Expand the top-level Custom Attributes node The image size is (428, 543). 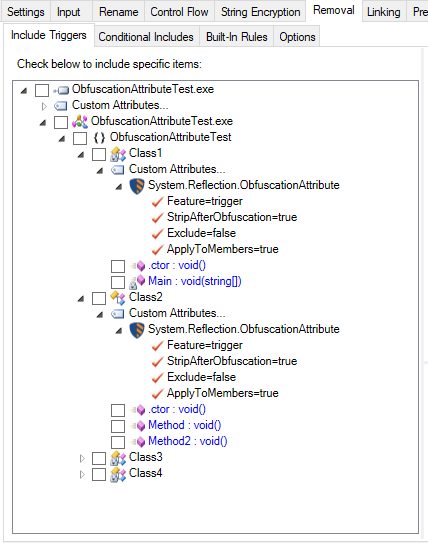coord(44,106)
